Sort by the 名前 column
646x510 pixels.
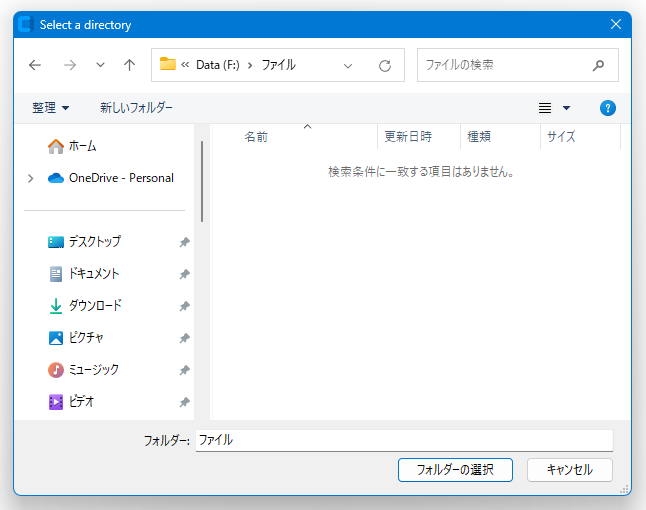[256, 136]
